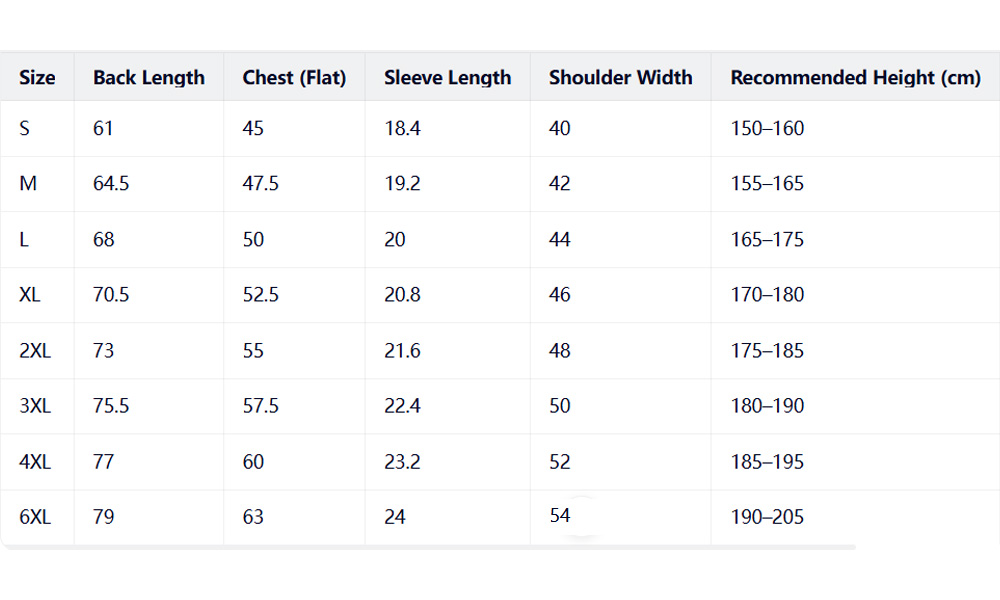Select the Recommended Height (cm) header
Image resolution: width=1000 pixels, height=600 pixels.
coord(855,78)
